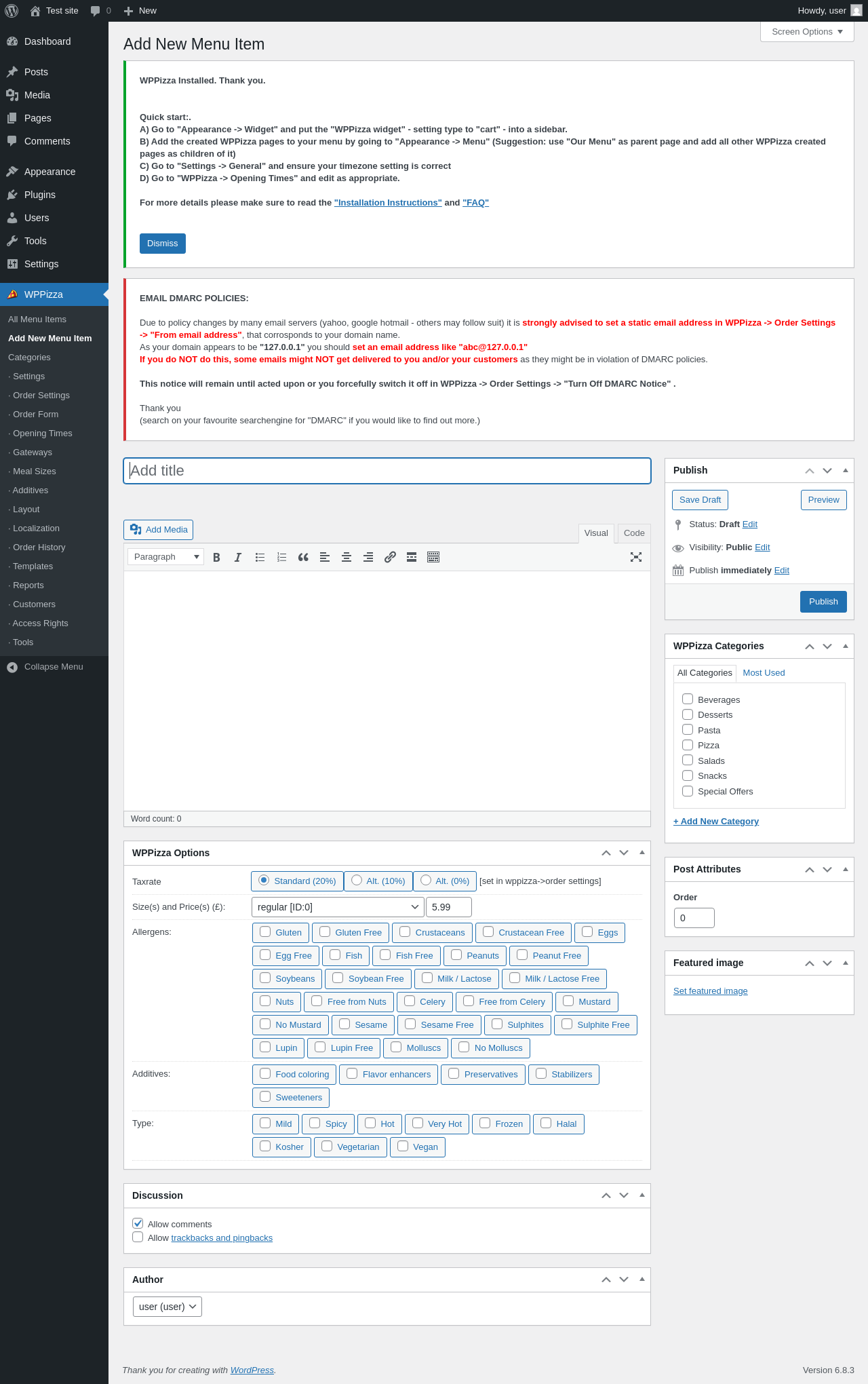
Task: Move Author box down
Action: tap(624, 1280)
